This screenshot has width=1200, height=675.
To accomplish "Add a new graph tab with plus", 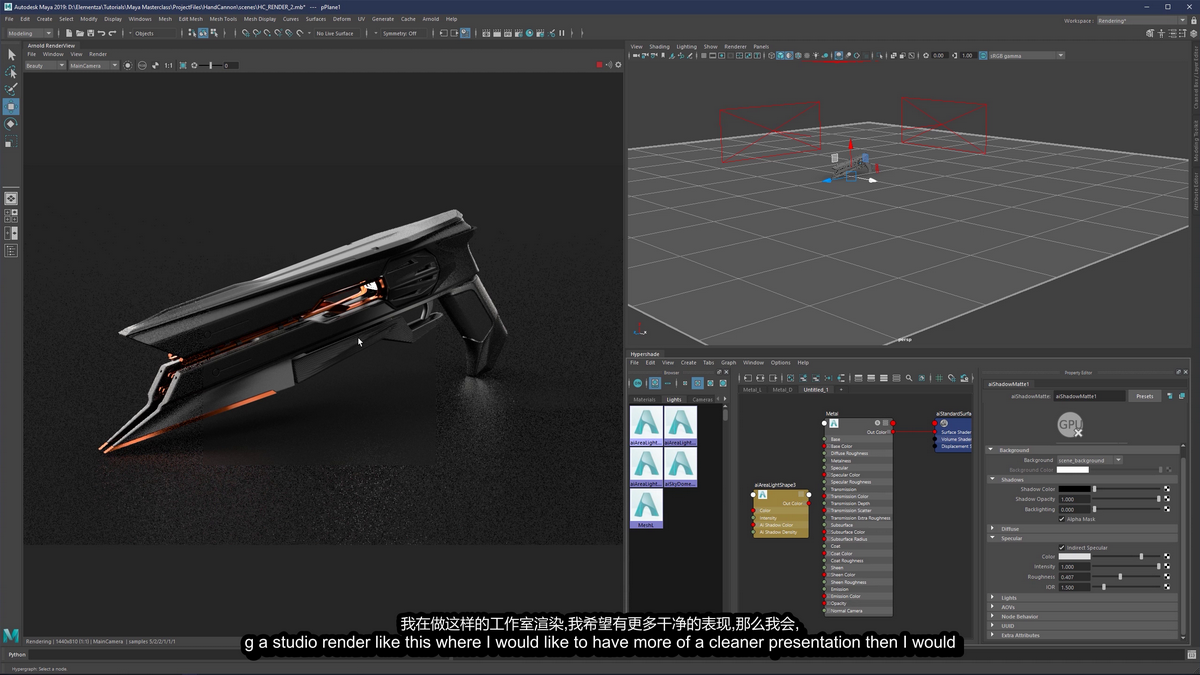I will click(841, 390).
